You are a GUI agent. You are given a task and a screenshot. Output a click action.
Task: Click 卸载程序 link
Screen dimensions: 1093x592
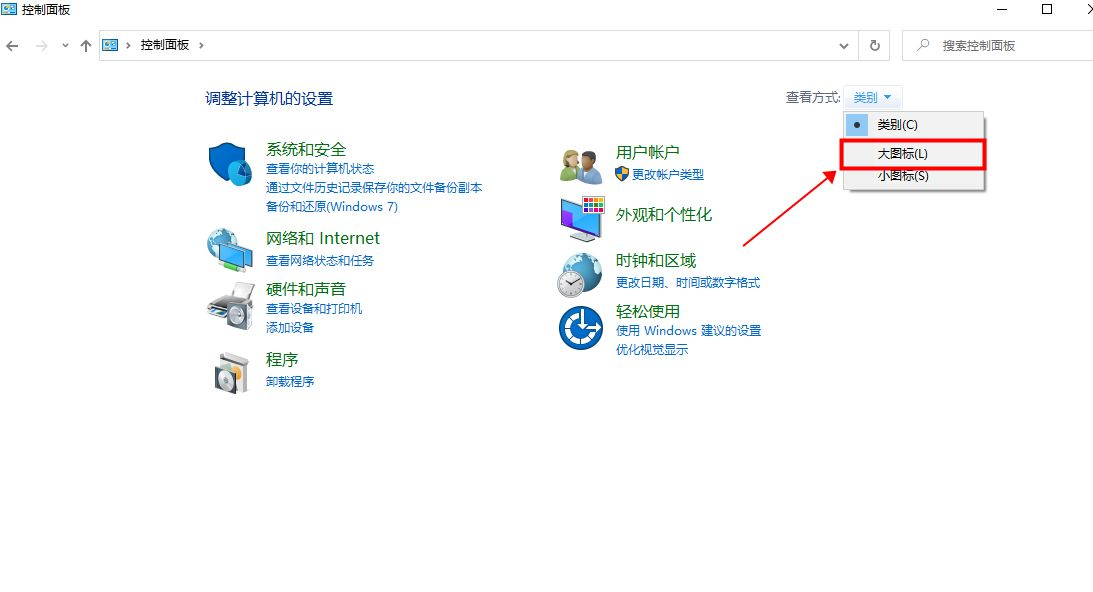click(290, 381)
